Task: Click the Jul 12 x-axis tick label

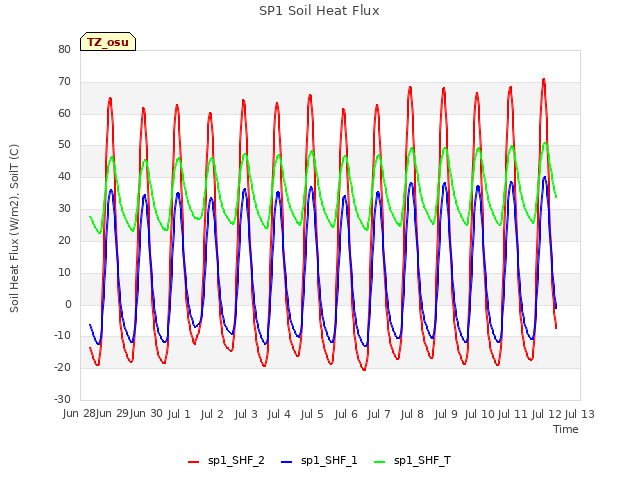Action: 546,414
